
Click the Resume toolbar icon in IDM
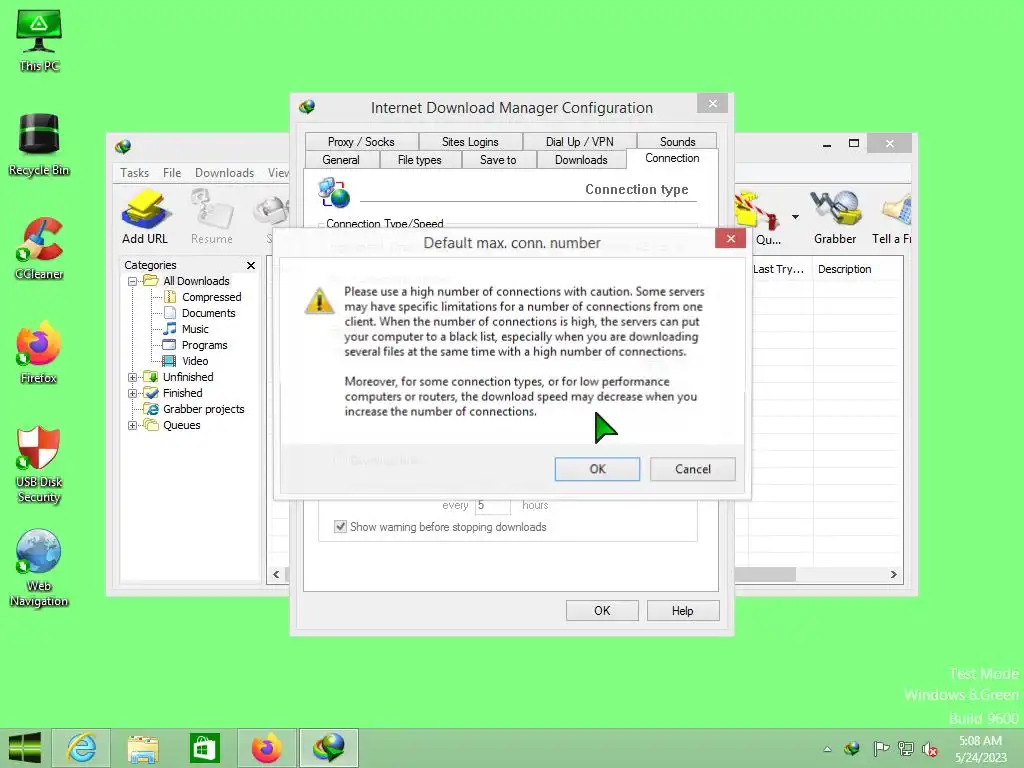click(212, 216)
